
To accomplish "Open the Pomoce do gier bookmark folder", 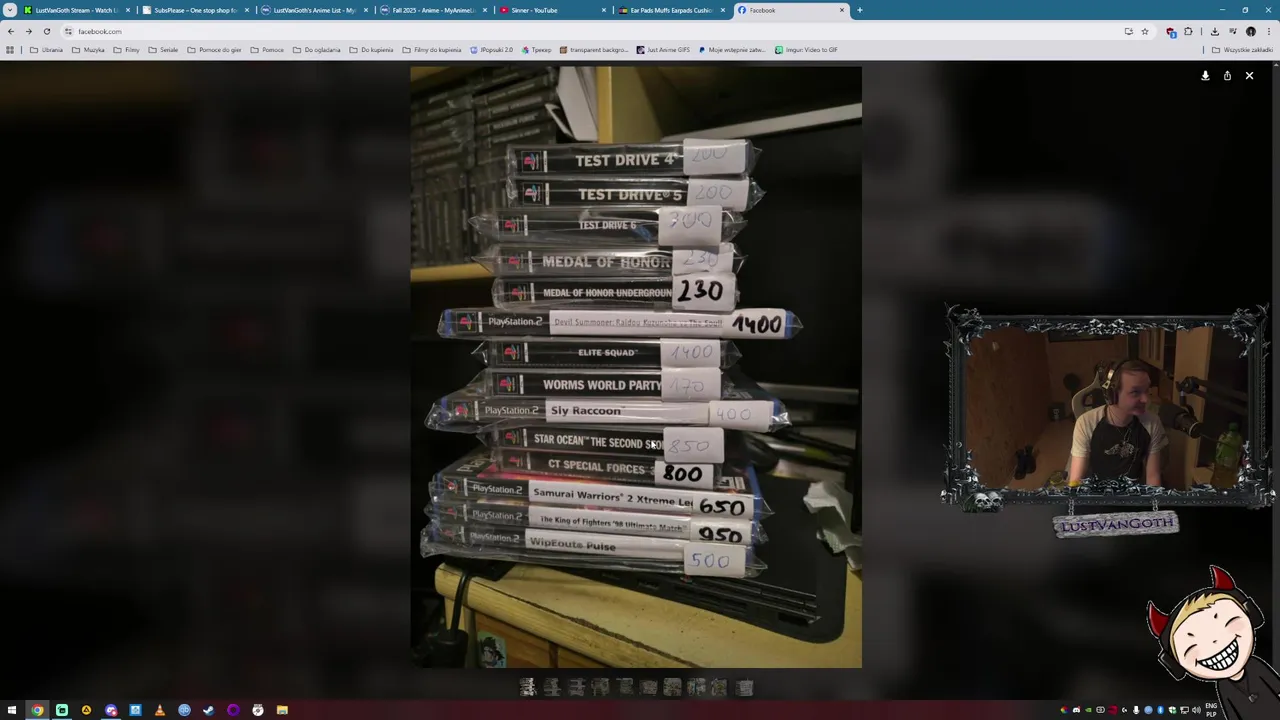I will pyautogui.click(x=214, y=49).
